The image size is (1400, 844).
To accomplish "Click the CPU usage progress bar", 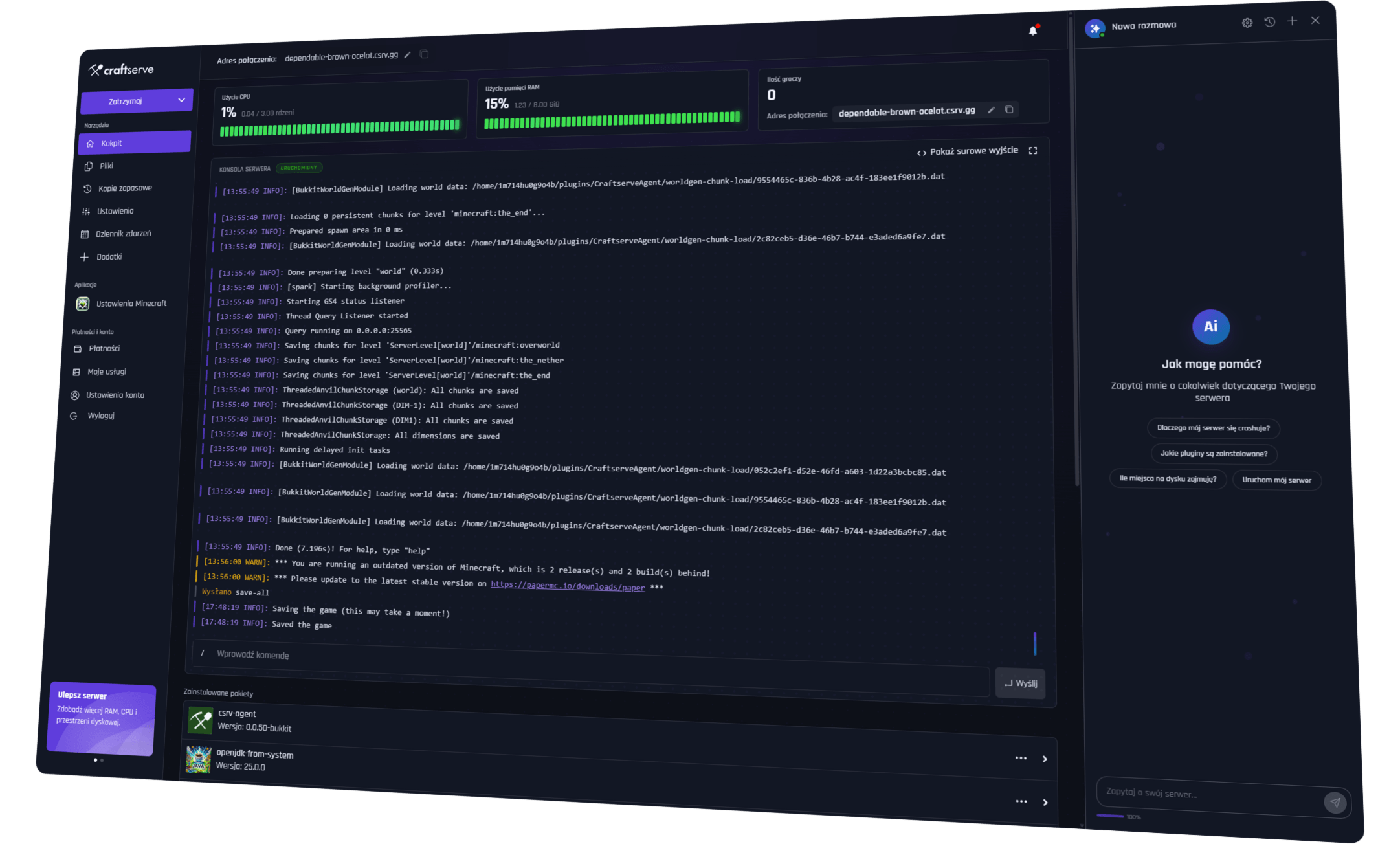I will [x=340, y=127].
